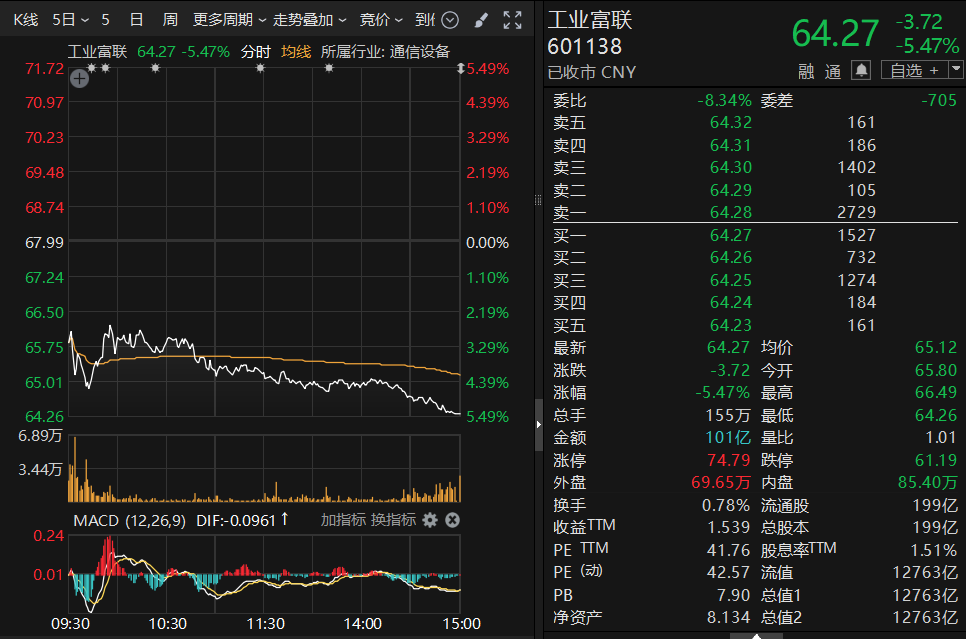Click the 卖五 price 64.32

click(x=731, y=123)
